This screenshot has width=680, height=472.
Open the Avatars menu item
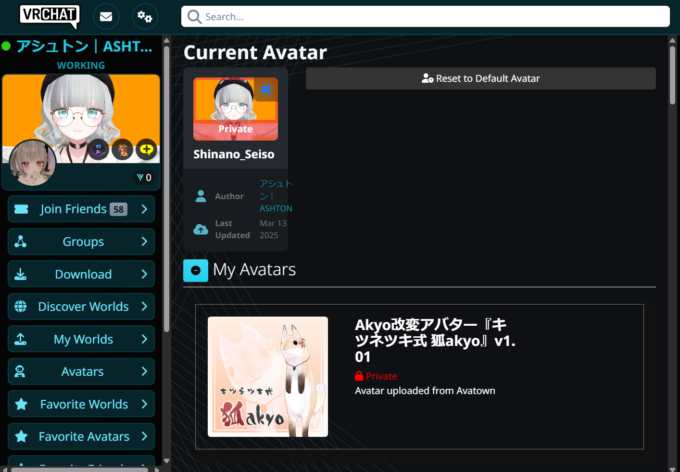coord(82,371)
